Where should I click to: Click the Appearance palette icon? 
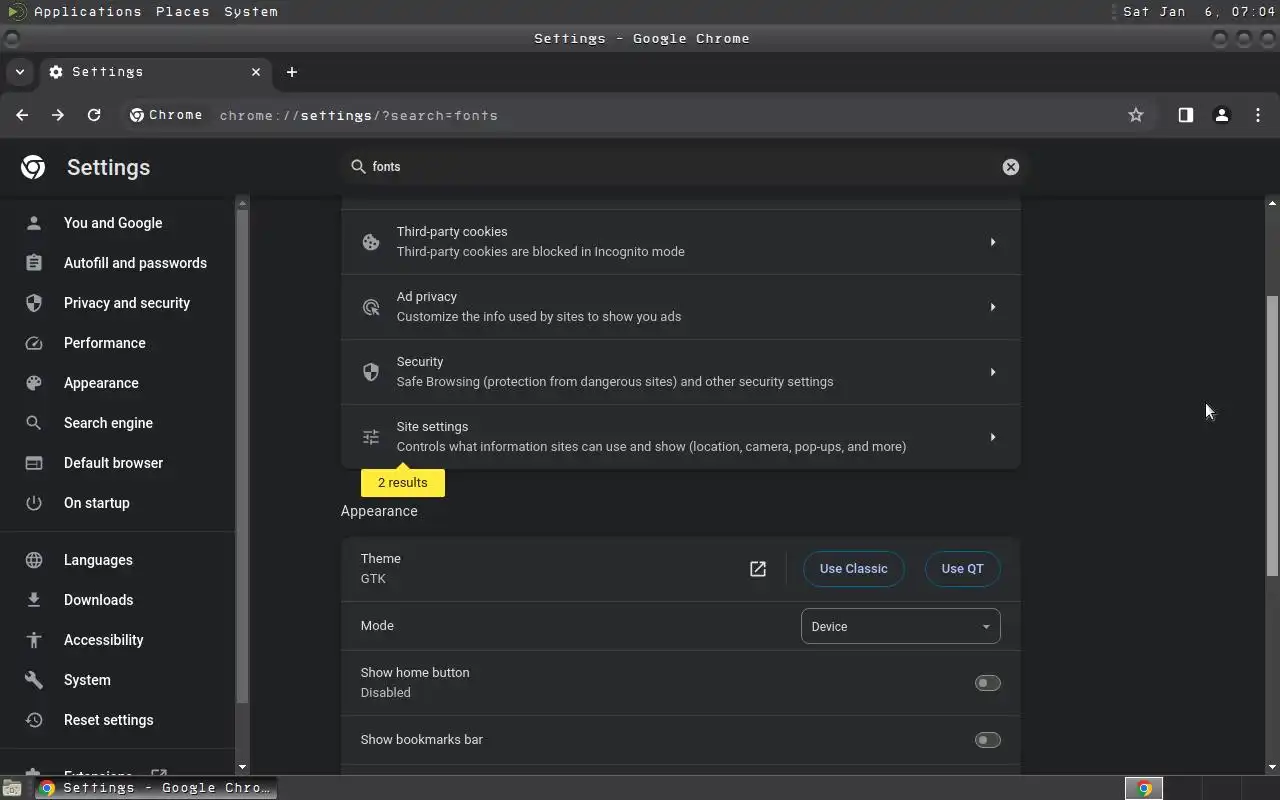[34, 383]
